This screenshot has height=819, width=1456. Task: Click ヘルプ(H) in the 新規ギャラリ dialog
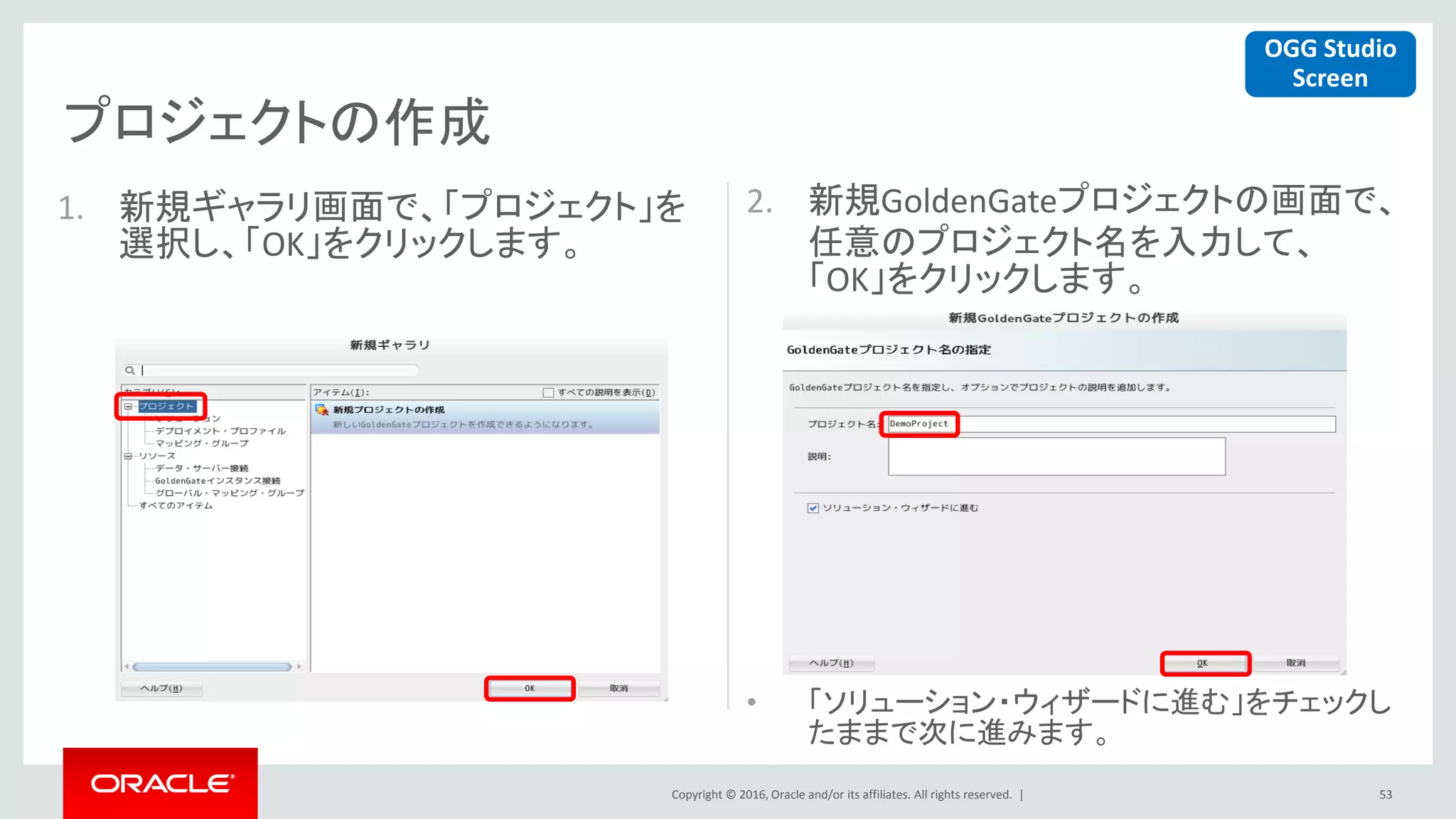[161, 688]
